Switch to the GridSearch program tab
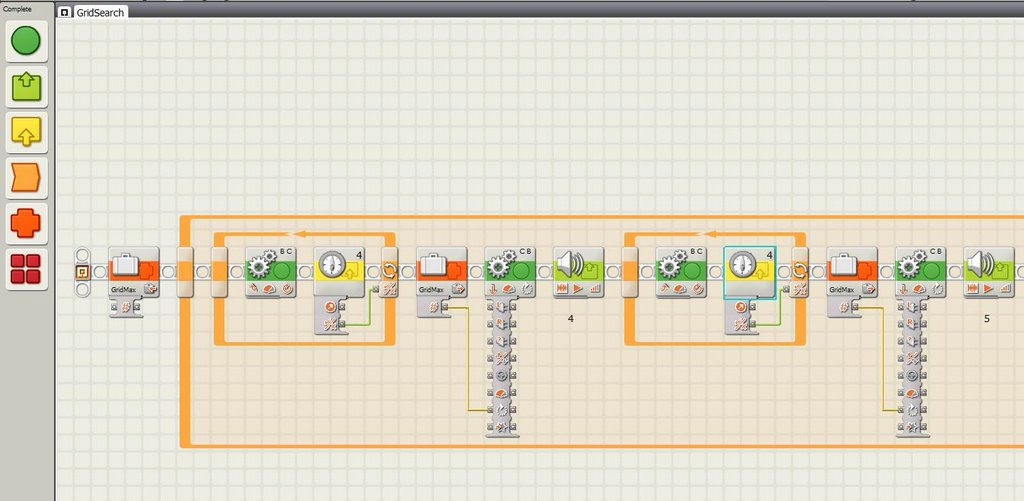This screenshot has width=1024, height=501. (100, 14)
